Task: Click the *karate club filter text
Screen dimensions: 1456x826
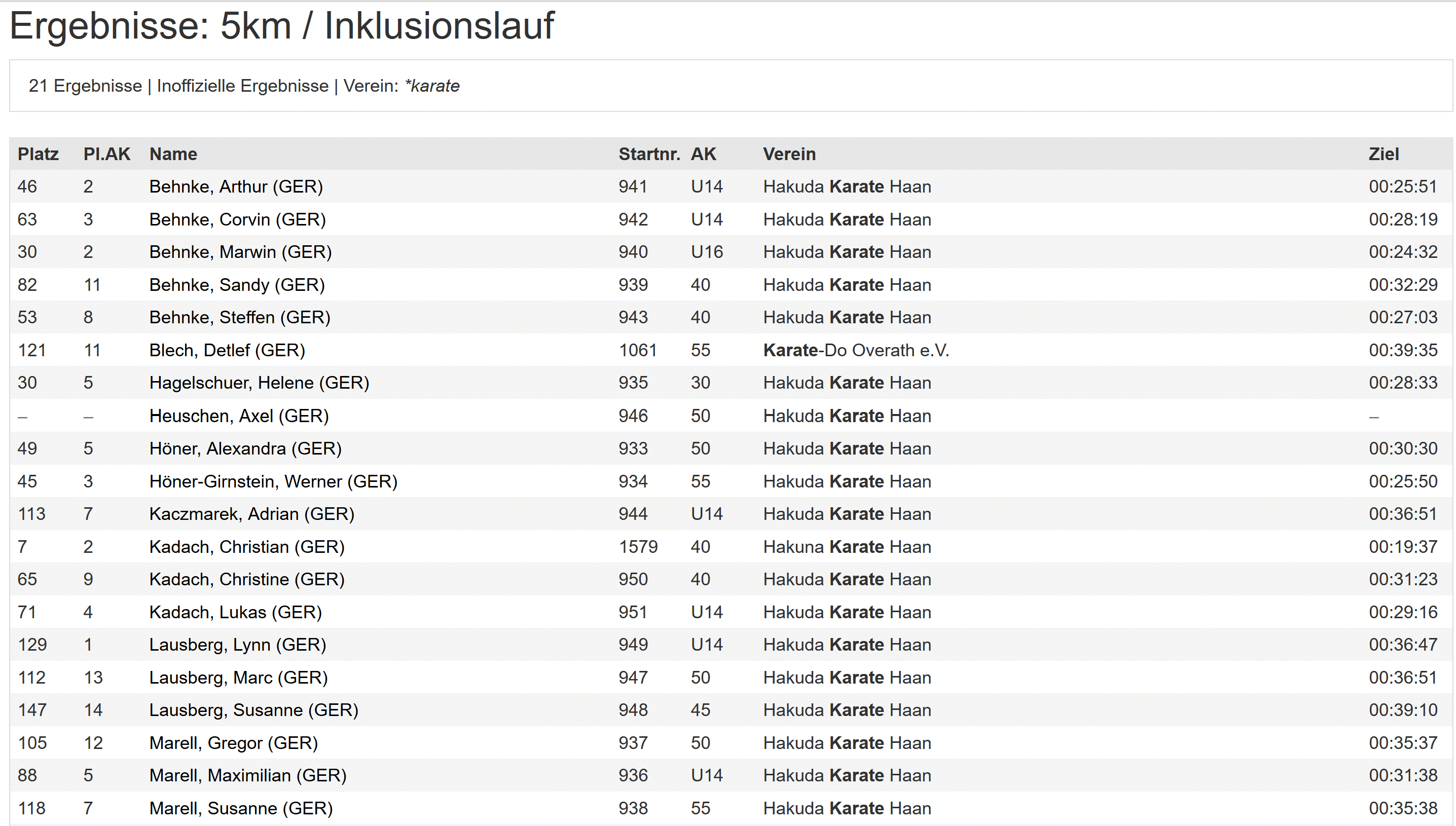Action: (x=432, y=86)
